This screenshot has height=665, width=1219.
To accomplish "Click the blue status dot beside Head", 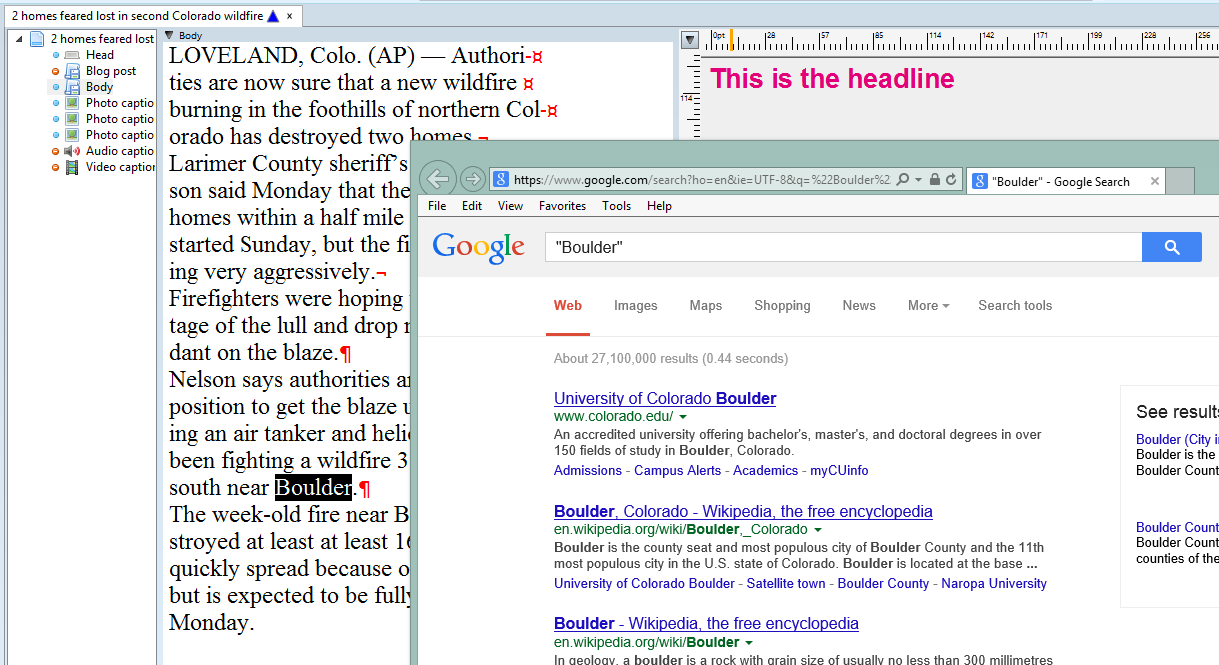I will [56, 55].
